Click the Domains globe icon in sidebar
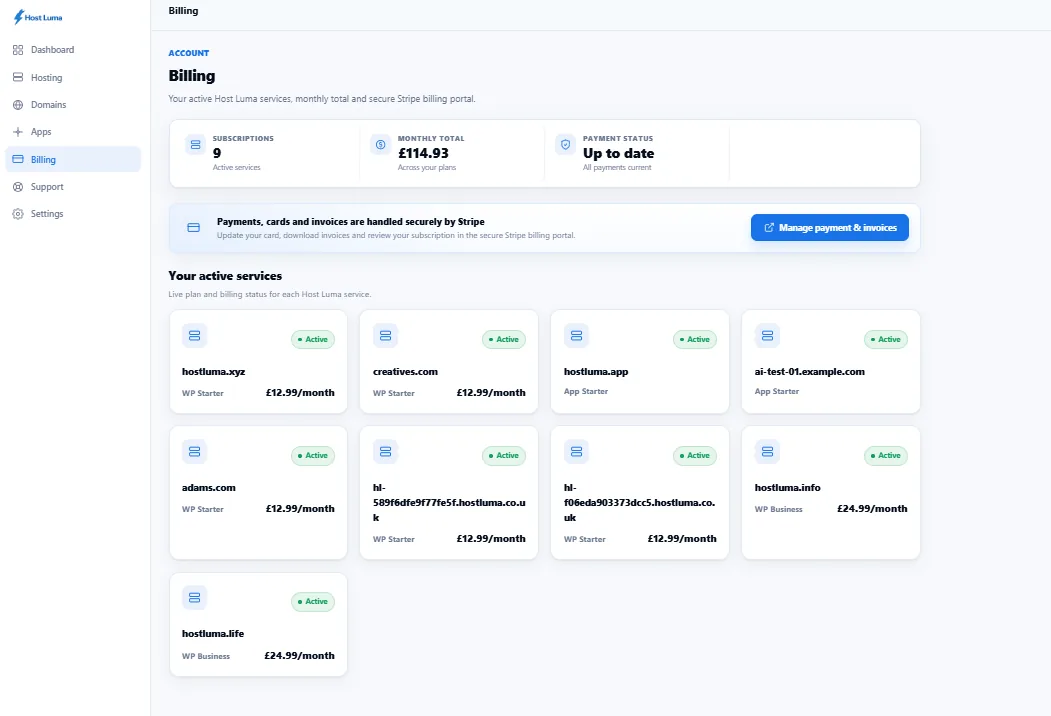The image size is (1051, 716). (18, 105)
